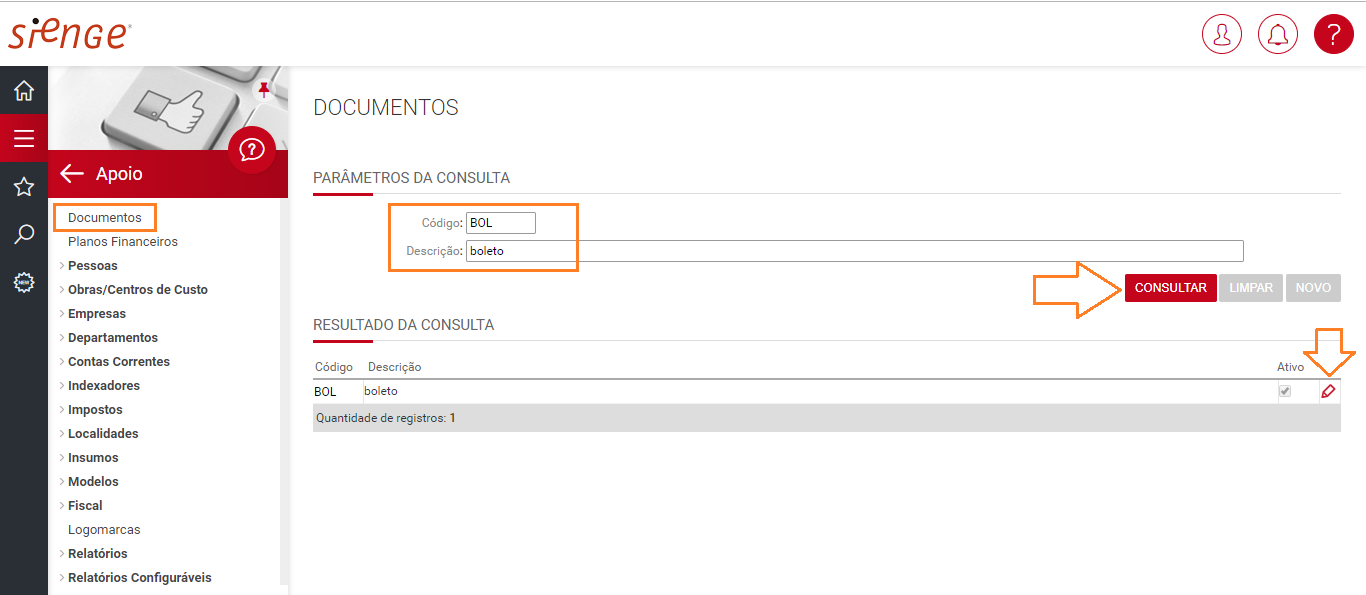Expand the Insumos menu group

click(93, 458)
